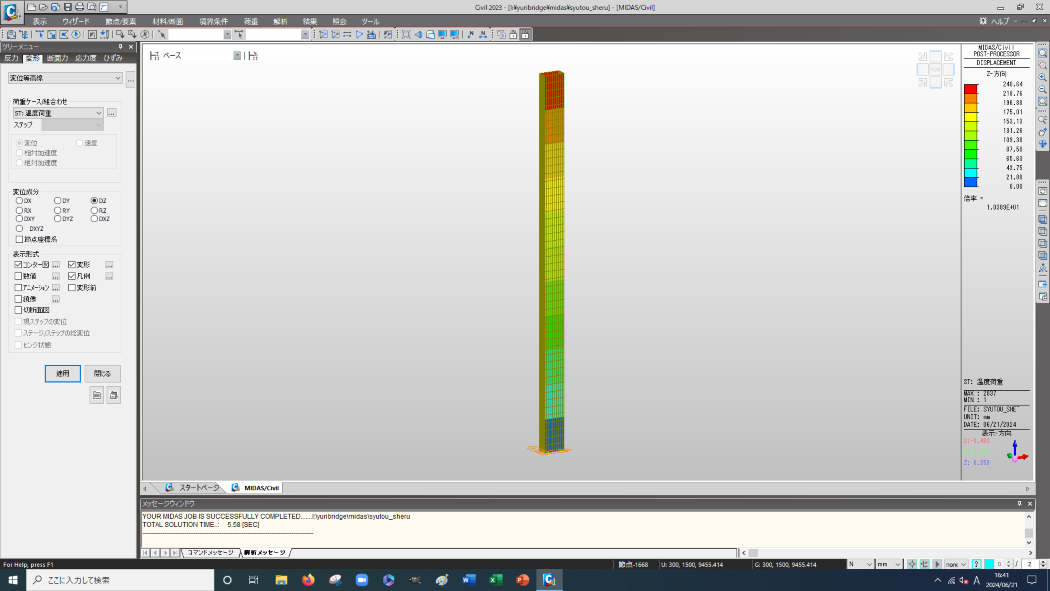Select the DY displacement component radio
This screenshot has height=591, width=1050.
tap(58, 201)
